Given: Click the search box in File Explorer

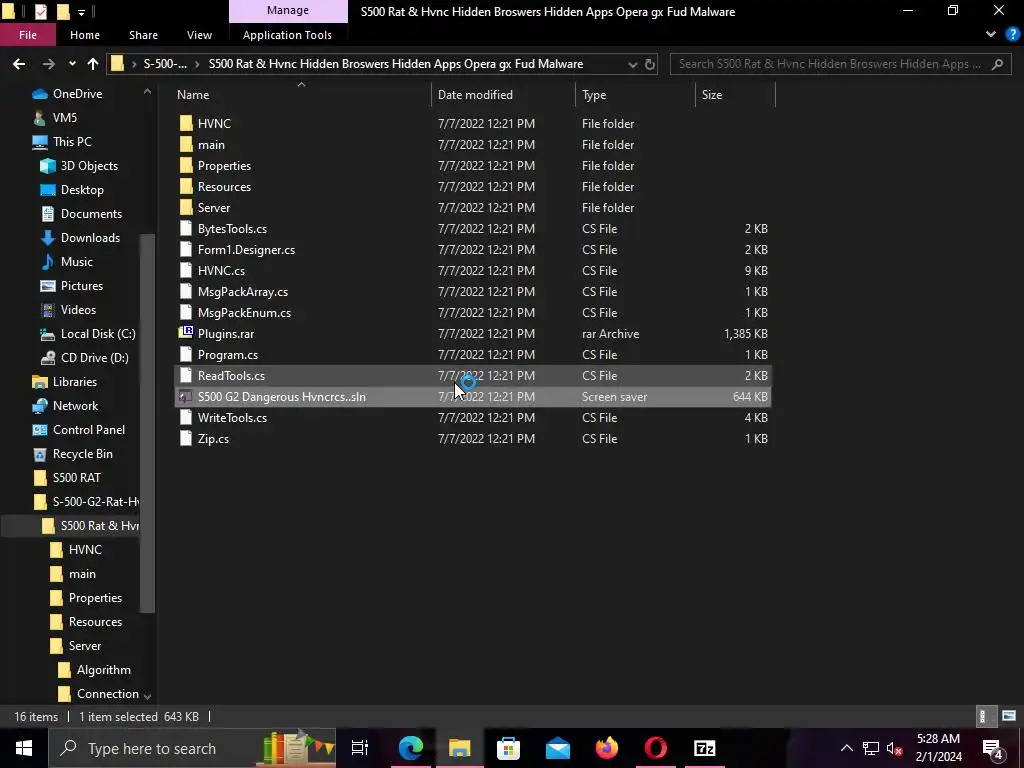Looking at the screenshot, I should click(840, 64).
